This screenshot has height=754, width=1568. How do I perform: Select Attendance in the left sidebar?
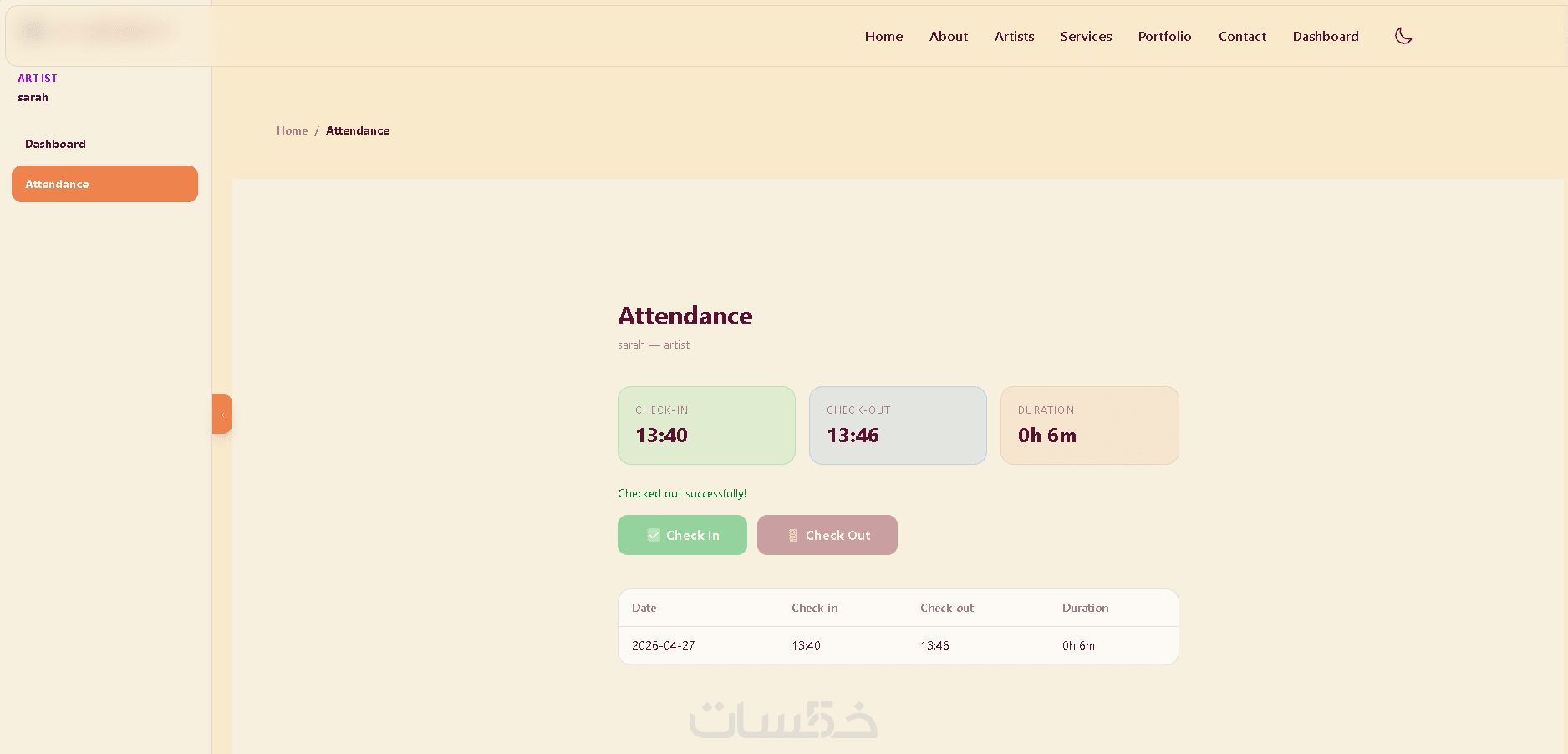coord(104,184)
